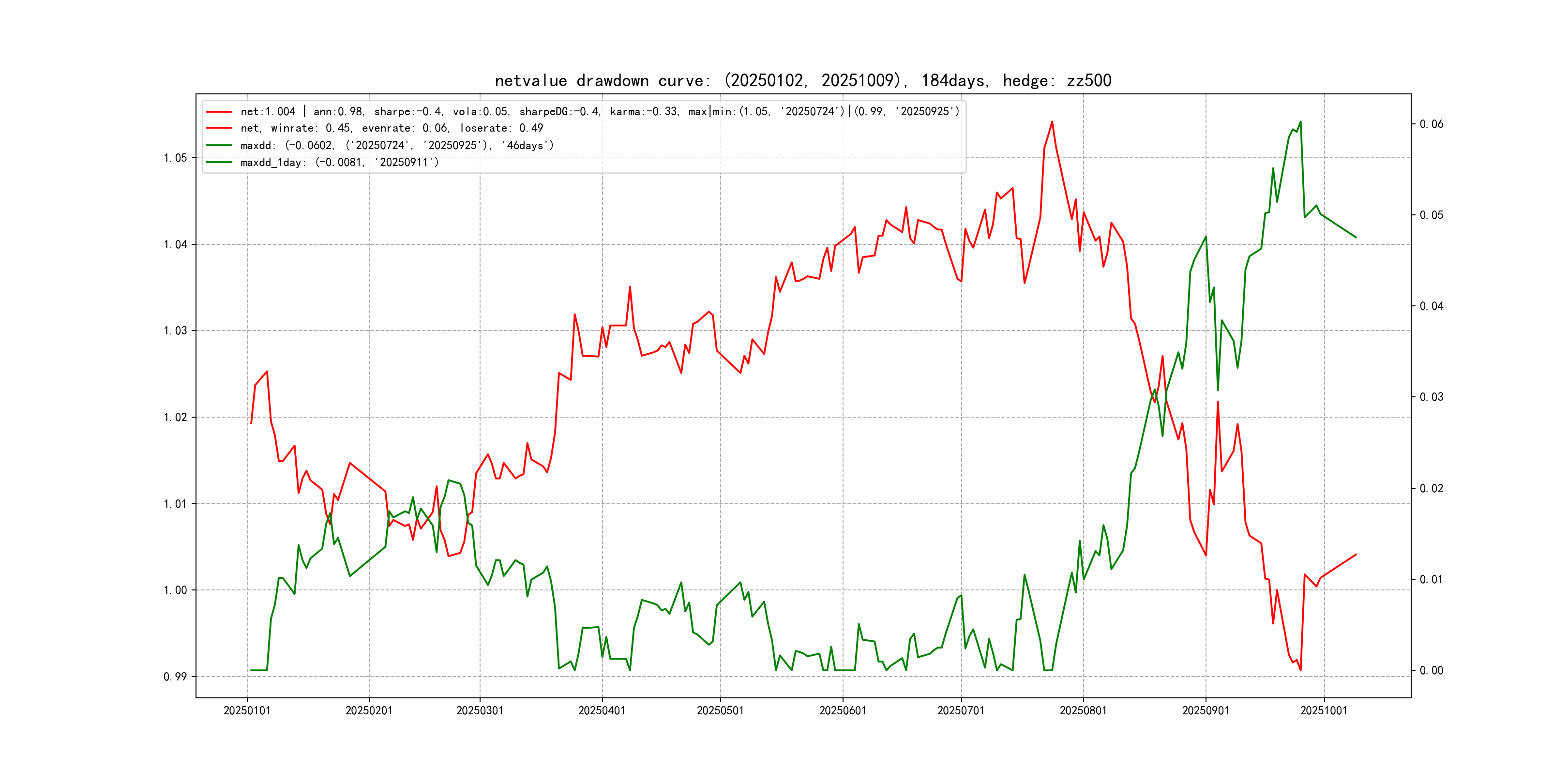Click the red line sample beside winrate legend entry
Screen dimensions: 1568x784
[x=219, y=128]
